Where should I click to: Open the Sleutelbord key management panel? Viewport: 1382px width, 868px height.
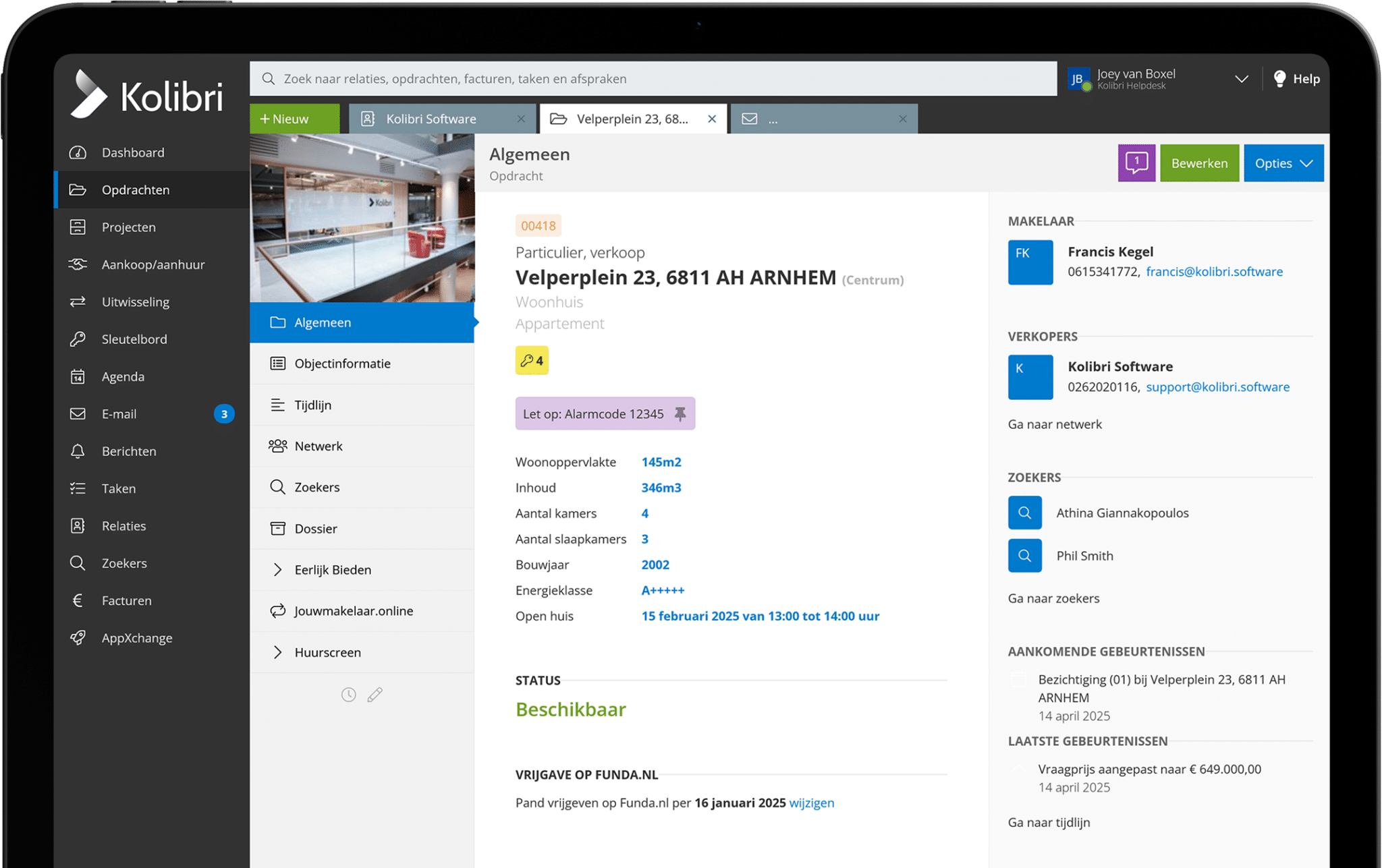point(134,339)
